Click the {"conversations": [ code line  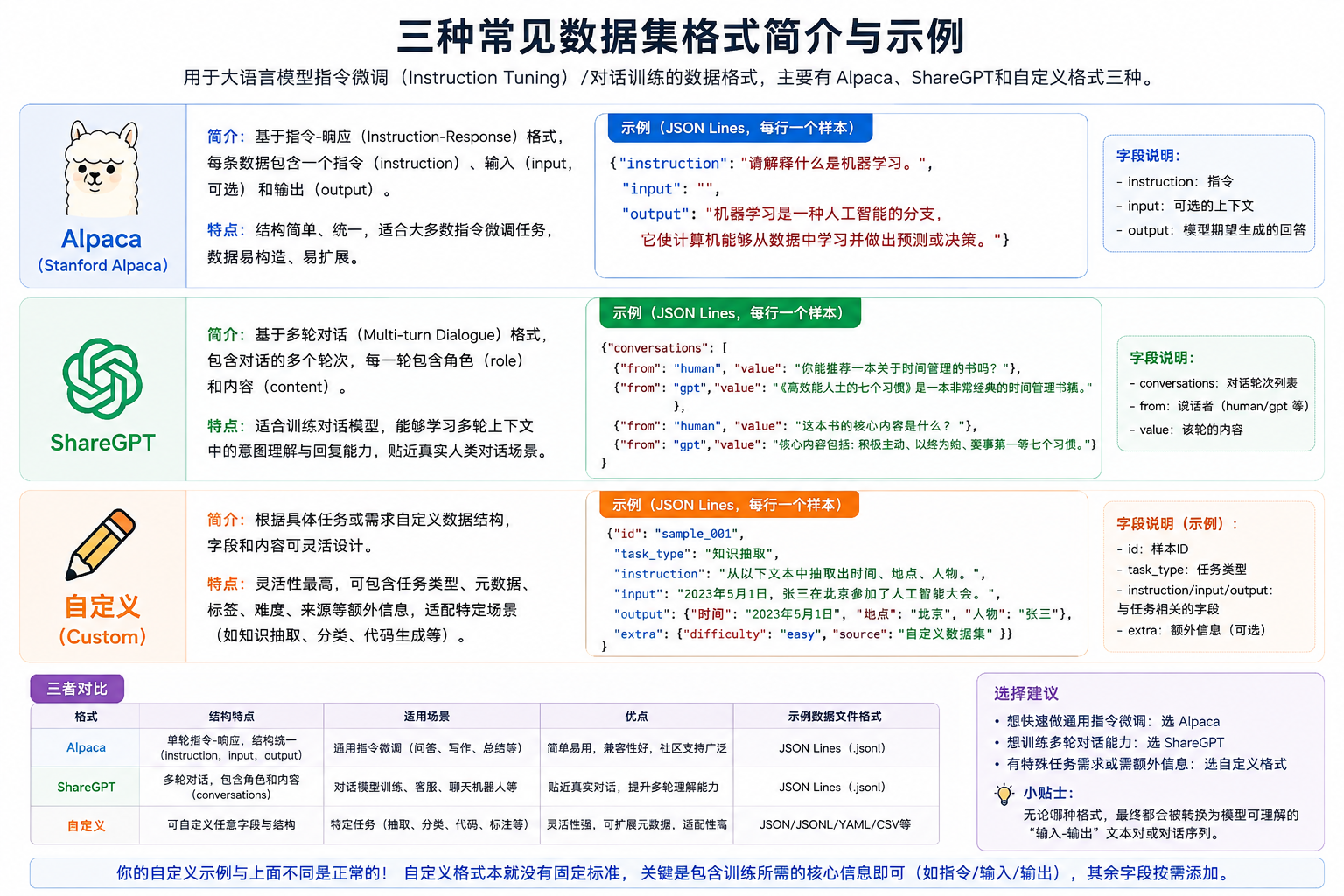click(664, 348)
